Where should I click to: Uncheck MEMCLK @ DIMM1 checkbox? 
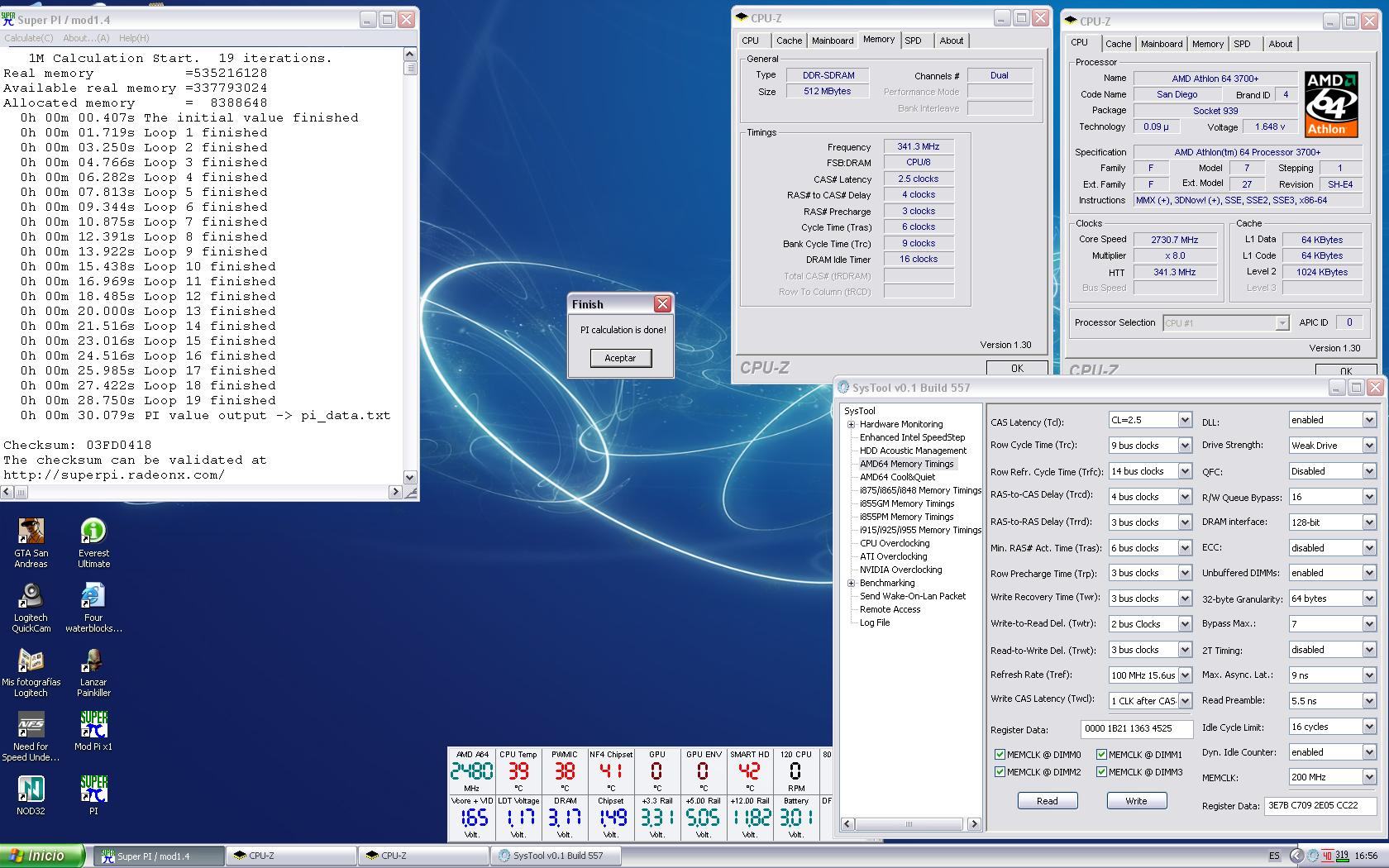(x=1101, y=755)
